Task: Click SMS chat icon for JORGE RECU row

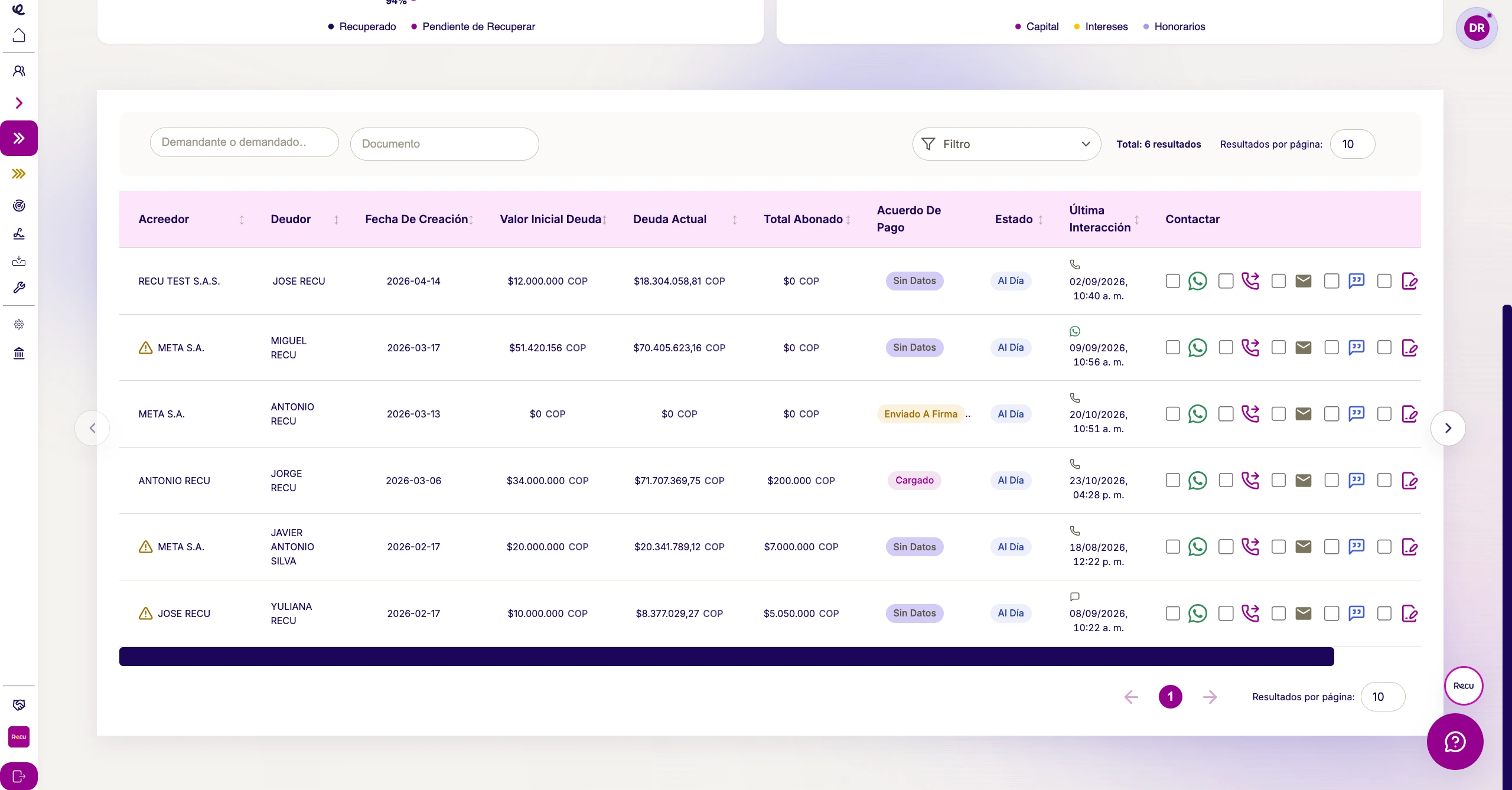Action: pyautogui.click(x=1356, y=481)
